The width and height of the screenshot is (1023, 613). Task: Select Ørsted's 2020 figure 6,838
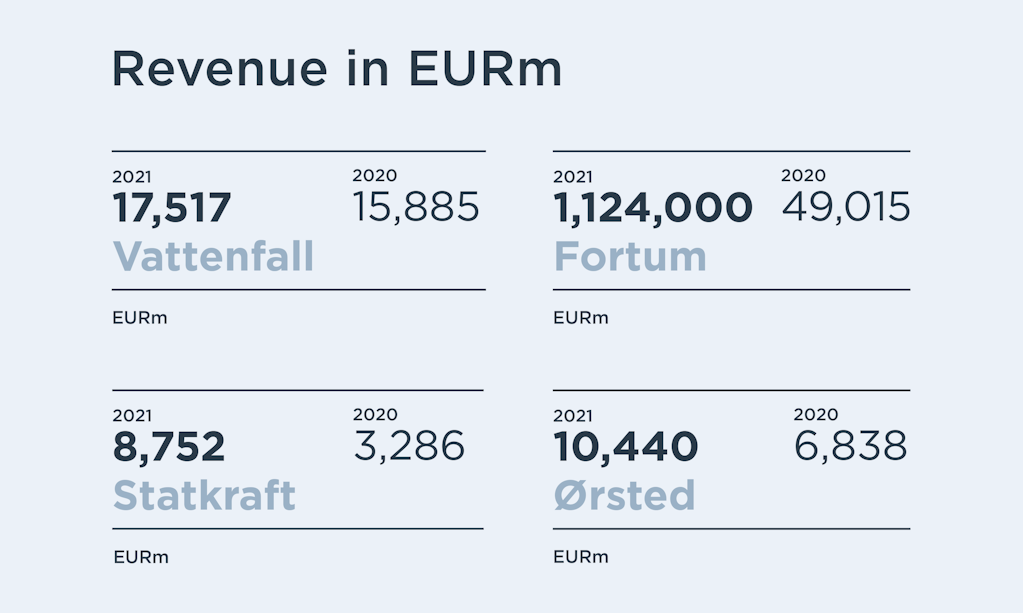click(x=850, y=446)
